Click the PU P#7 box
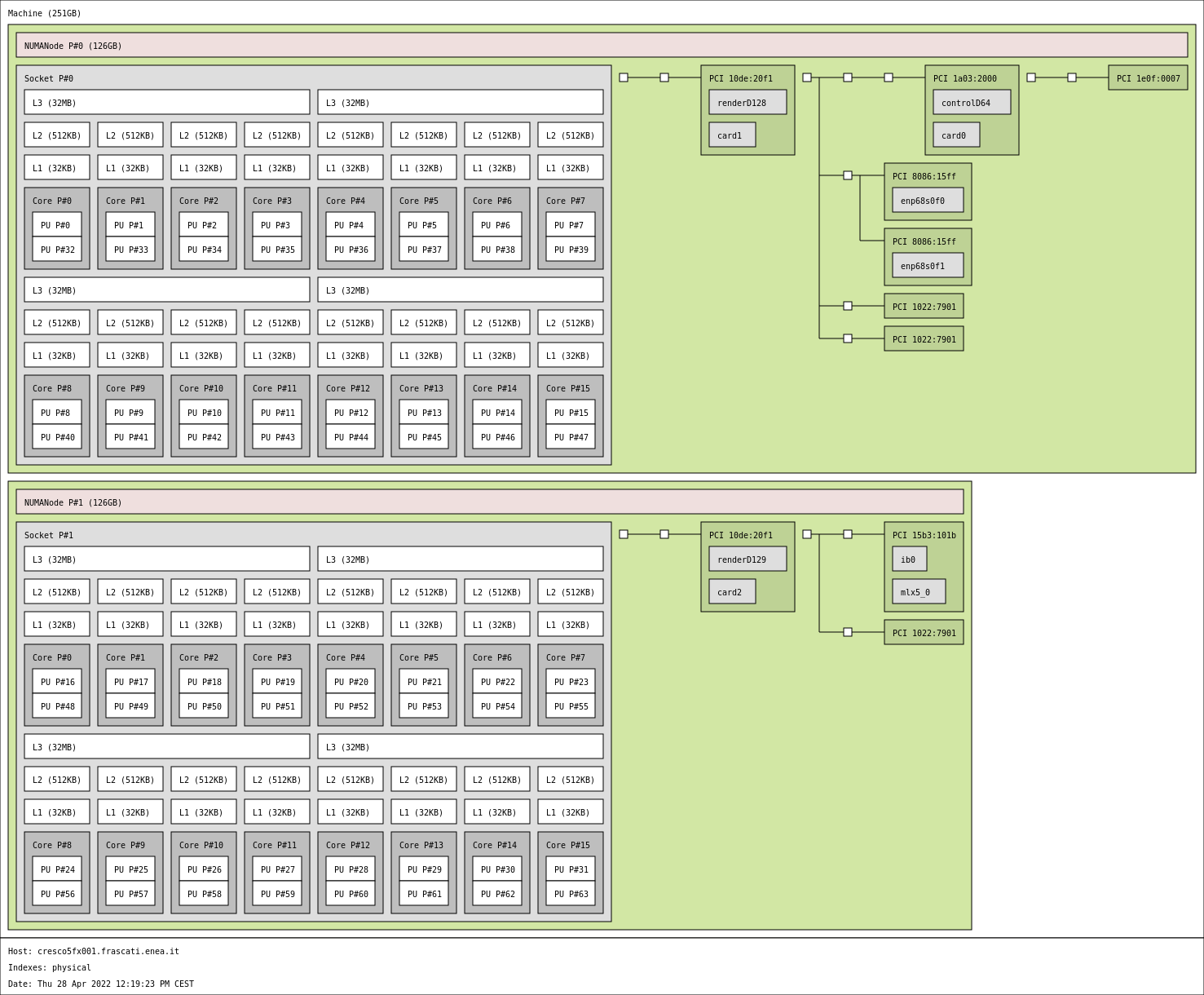Viewport: 1204px width, 995px height. pyautogui.click(x=571, y=224)
